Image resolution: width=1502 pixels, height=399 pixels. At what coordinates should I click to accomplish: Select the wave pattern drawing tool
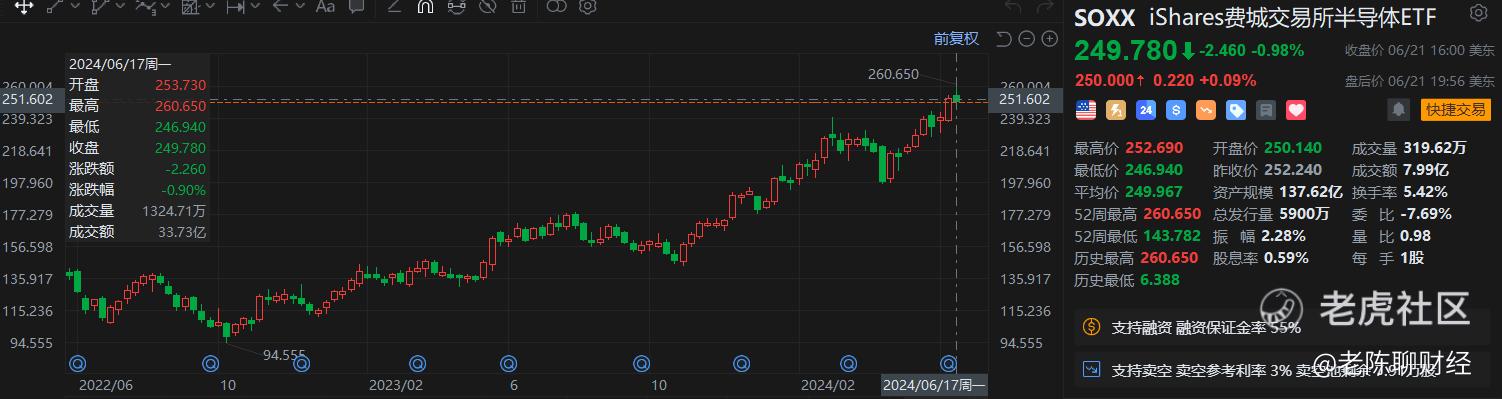[146, 8]
